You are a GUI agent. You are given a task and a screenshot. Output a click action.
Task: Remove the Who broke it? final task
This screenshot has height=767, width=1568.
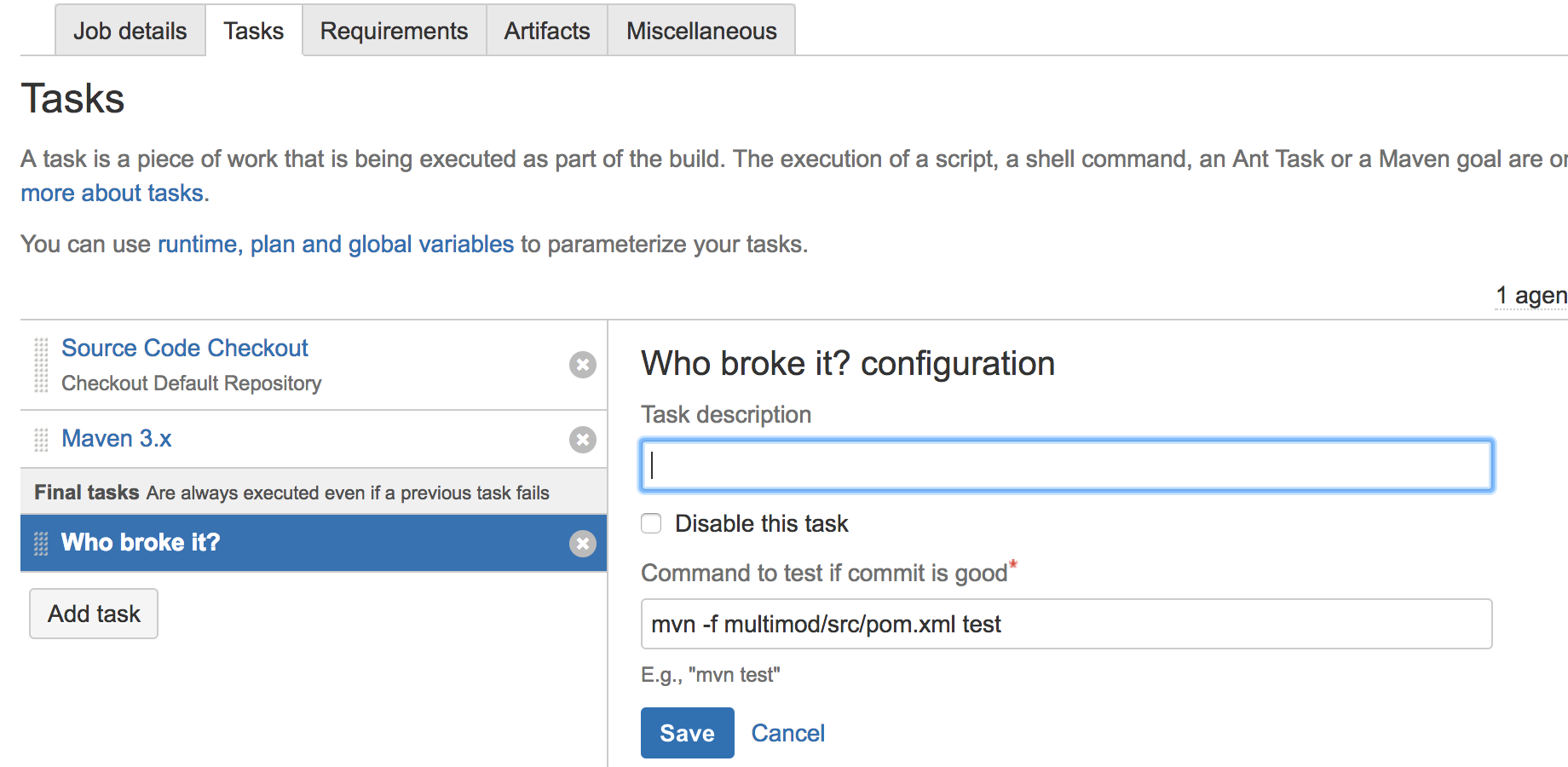click(x=582, y=543)
